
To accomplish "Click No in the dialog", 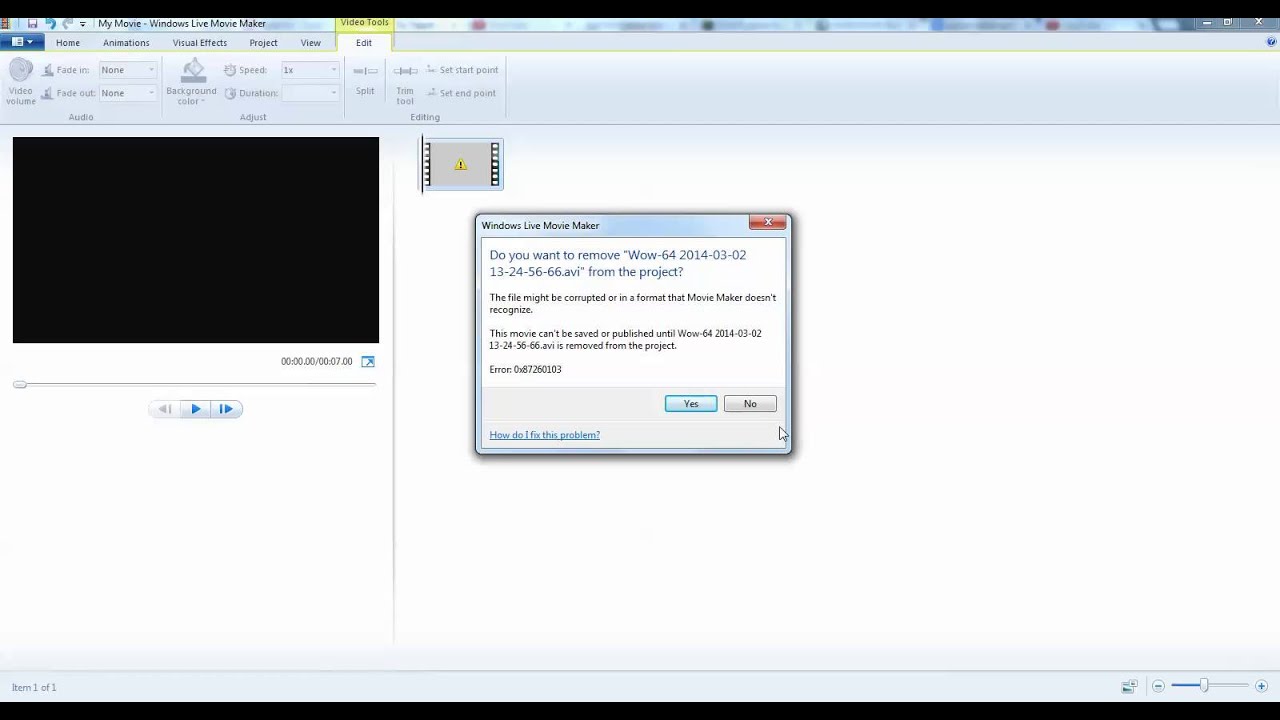I will [x=750, y=404].
